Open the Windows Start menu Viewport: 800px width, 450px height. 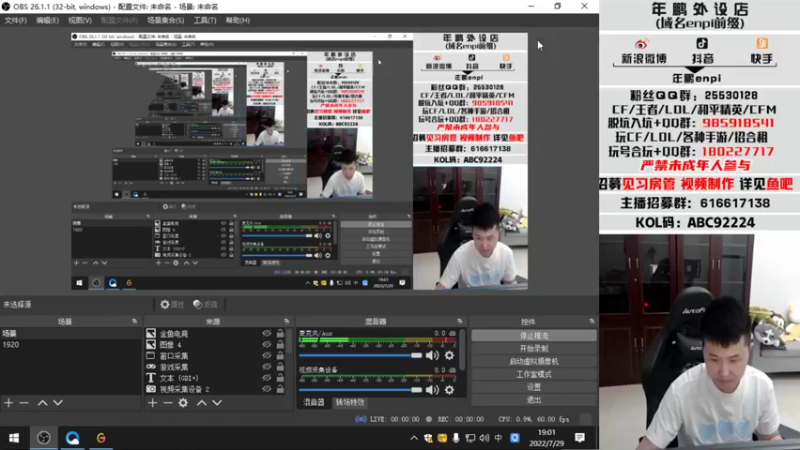(x=14, y=438)
